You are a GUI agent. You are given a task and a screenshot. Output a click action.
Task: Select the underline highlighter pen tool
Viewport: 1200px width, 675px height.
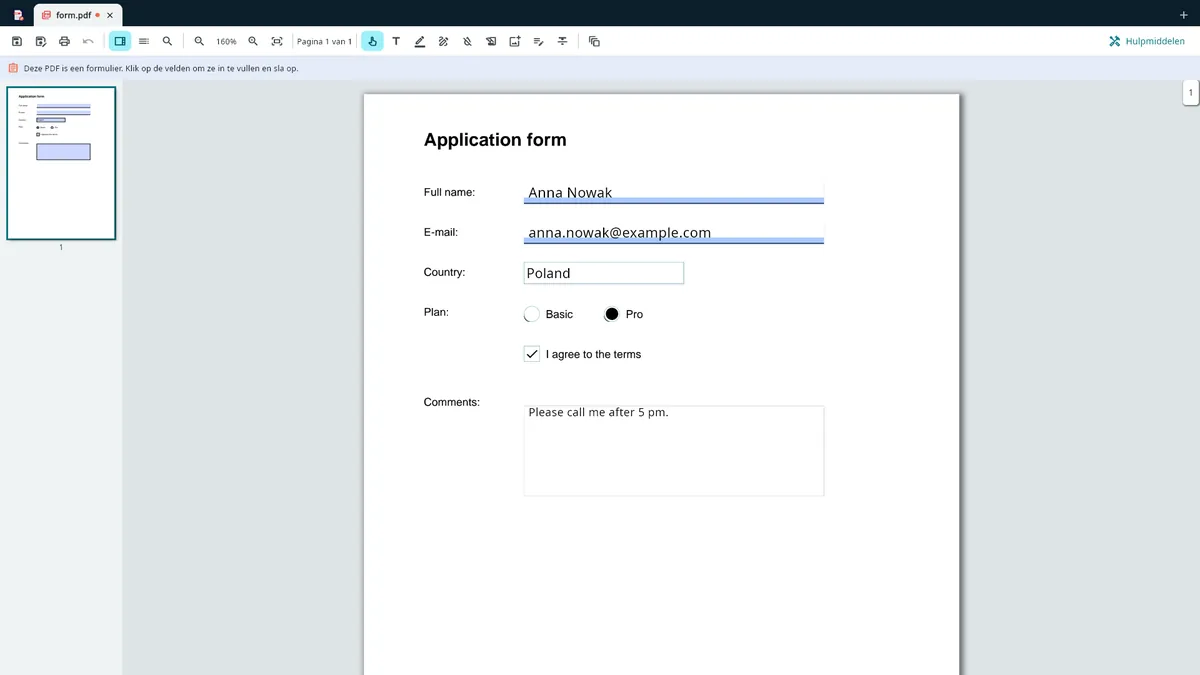point(420,41)
